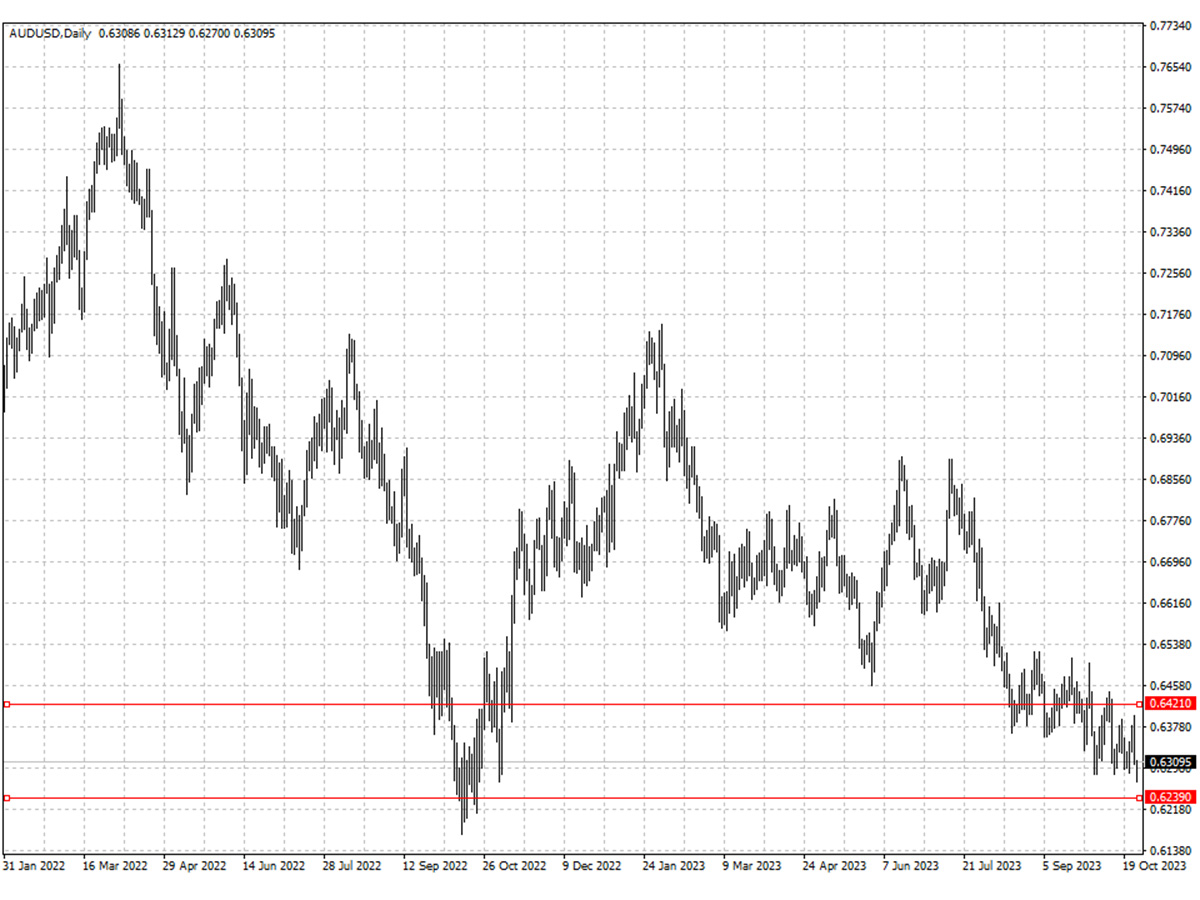Click the 0.69360 price scale label

(1170, 438)
